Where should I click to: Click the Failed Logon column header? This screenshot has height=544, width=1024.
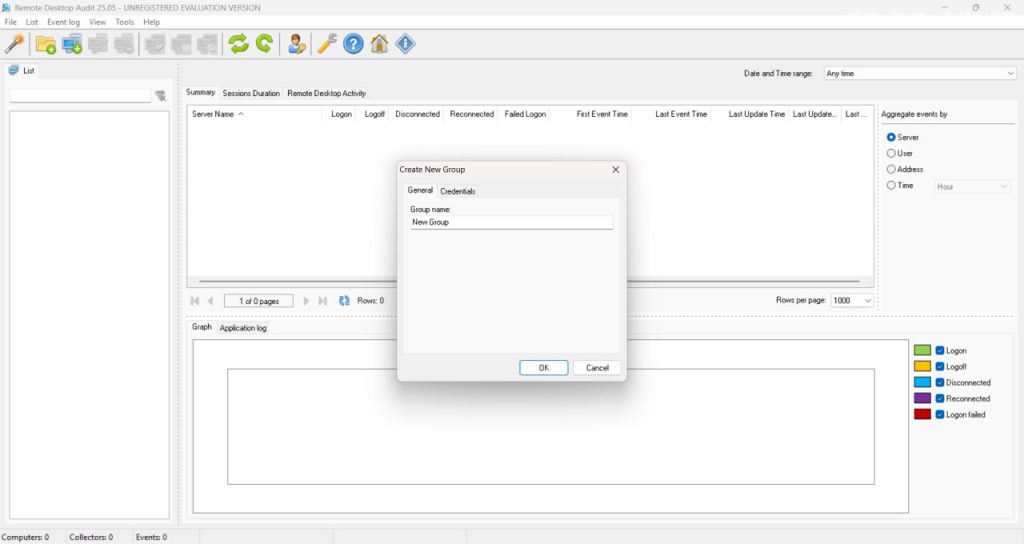[x=524, y=114]
